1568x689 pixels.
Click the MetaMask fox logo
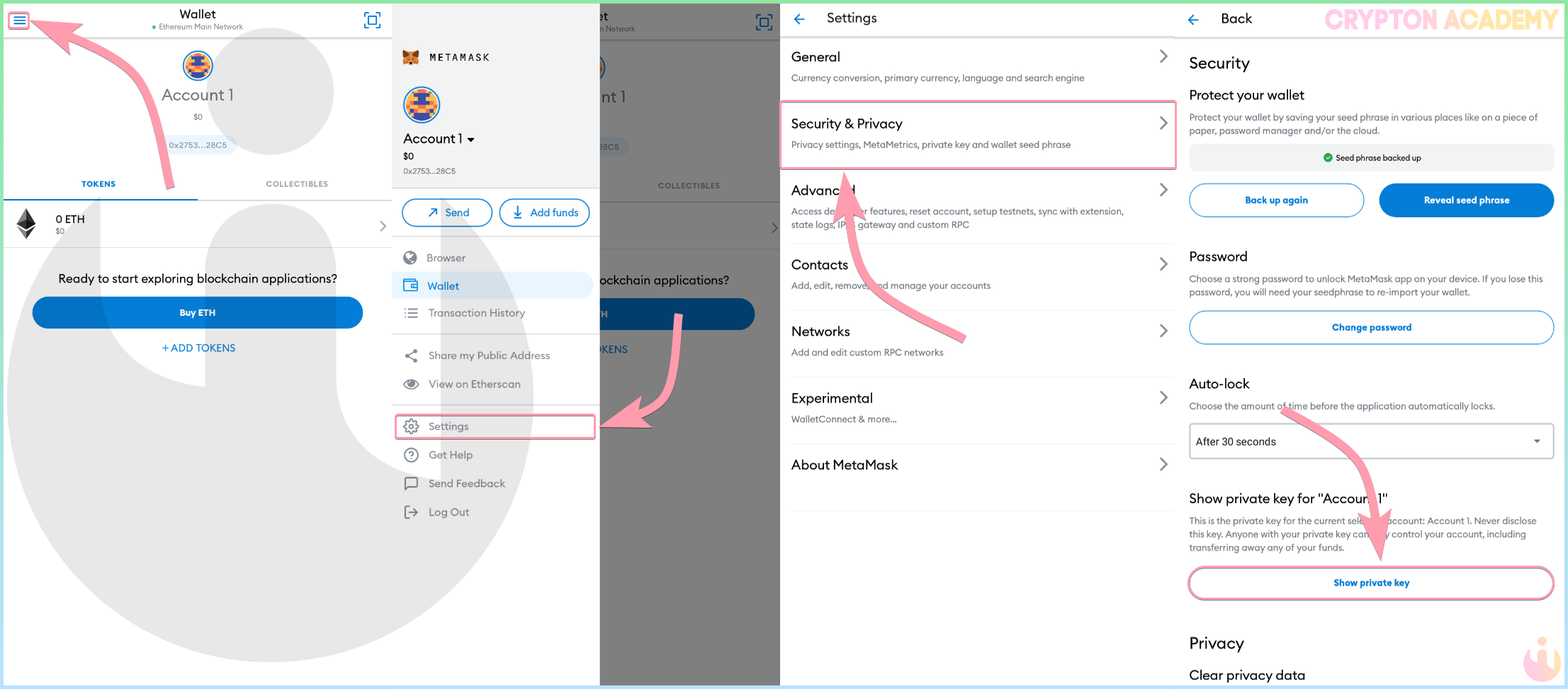coord(411,57)
